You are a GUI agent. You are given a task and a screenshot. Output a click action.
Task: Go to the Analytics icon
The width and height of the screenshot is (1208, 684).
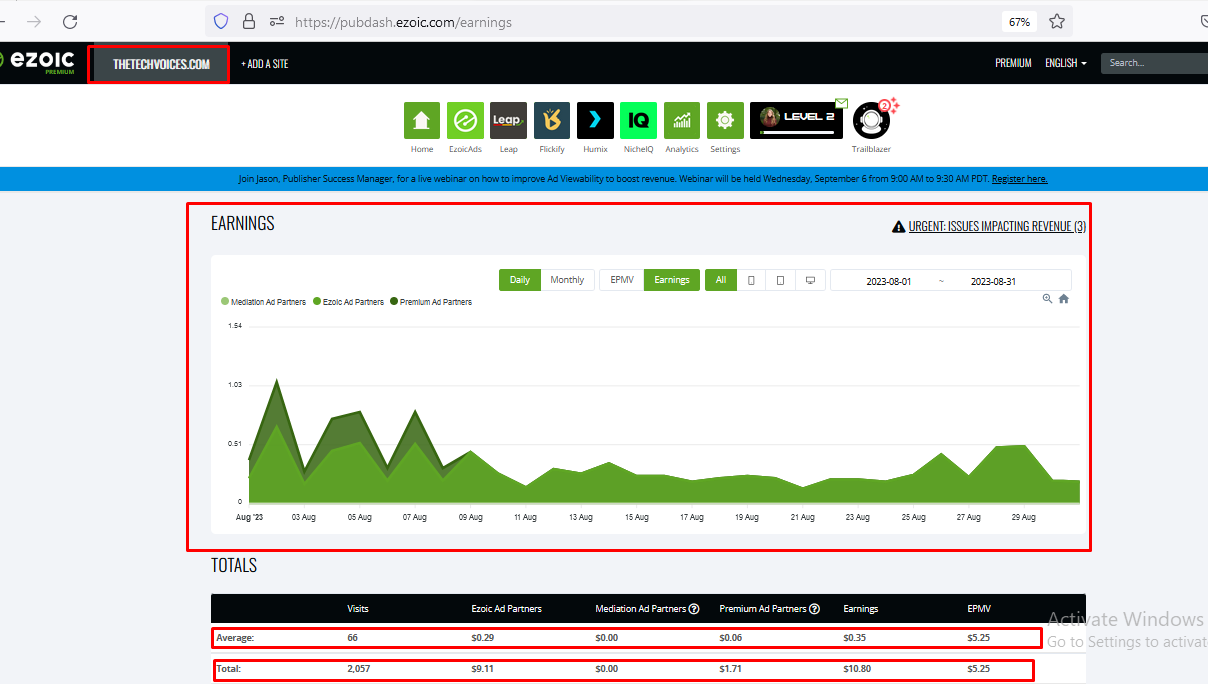(x=682, y=121)
